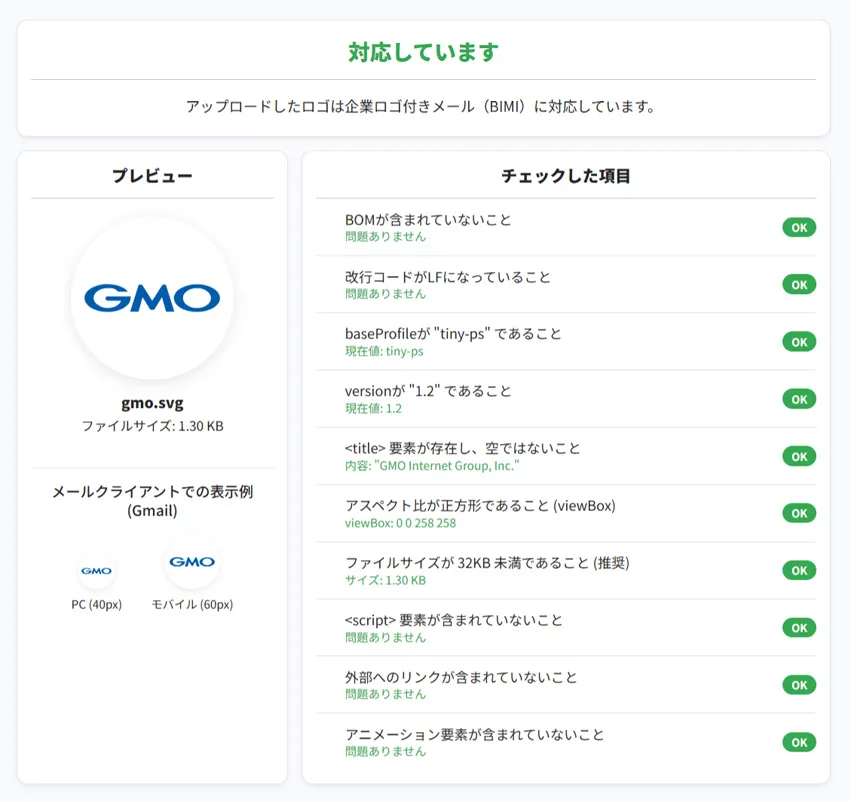850x801 pixels.
Task: Click the viewBox: 0 0 258 258 value
Action: pyautogui.click(x=401, y=523)
